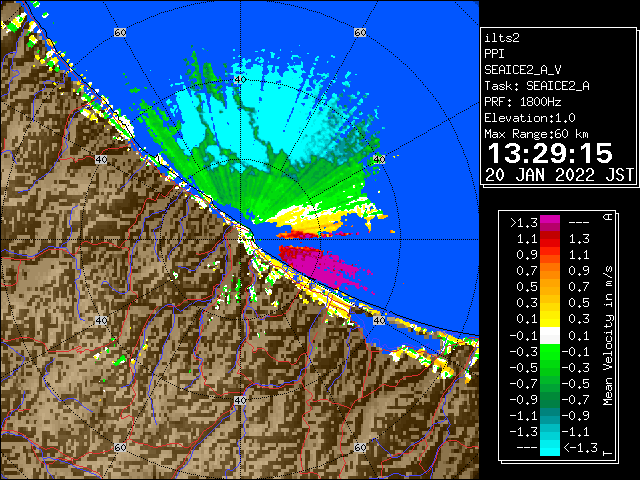Viewport: 640px width, 480px height.
Task: Click the '40' label beside the green echo's east edge
Action: pos(379,160)
